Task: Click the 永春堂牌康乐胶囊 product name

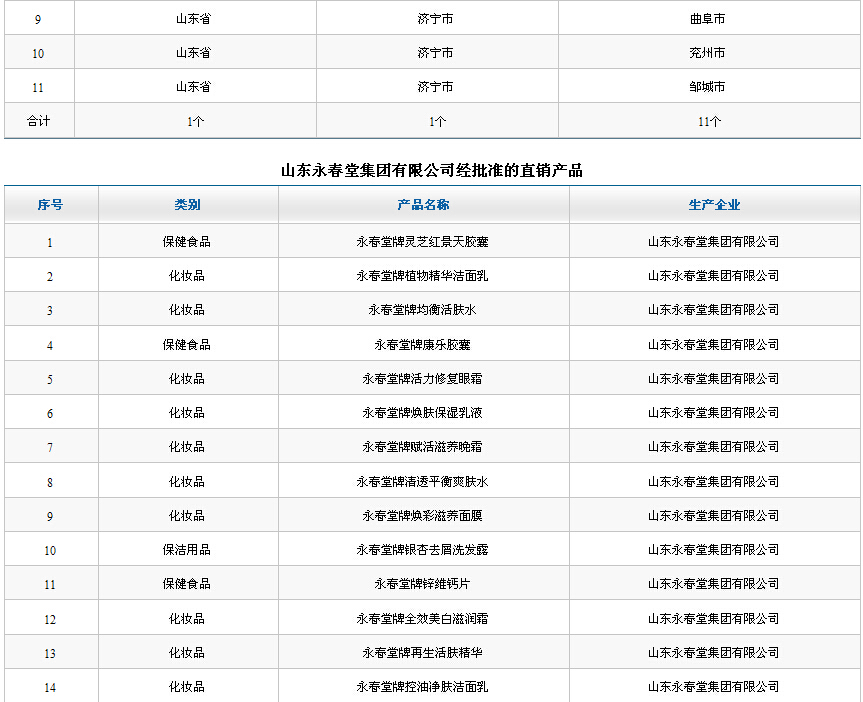Action: coord(422,345)
